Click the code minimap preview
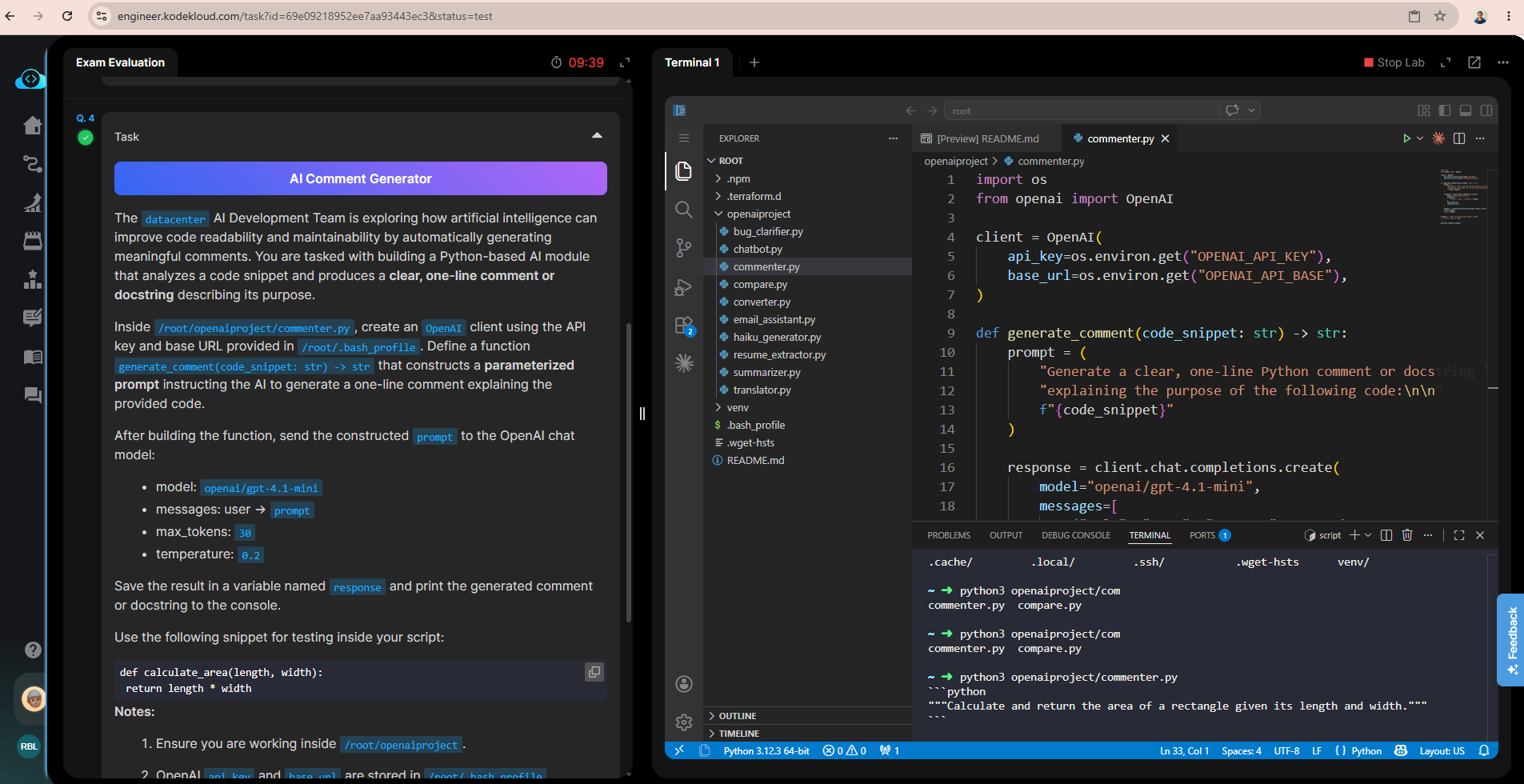The image size is (1524, 784). [x=1464, y=196]
